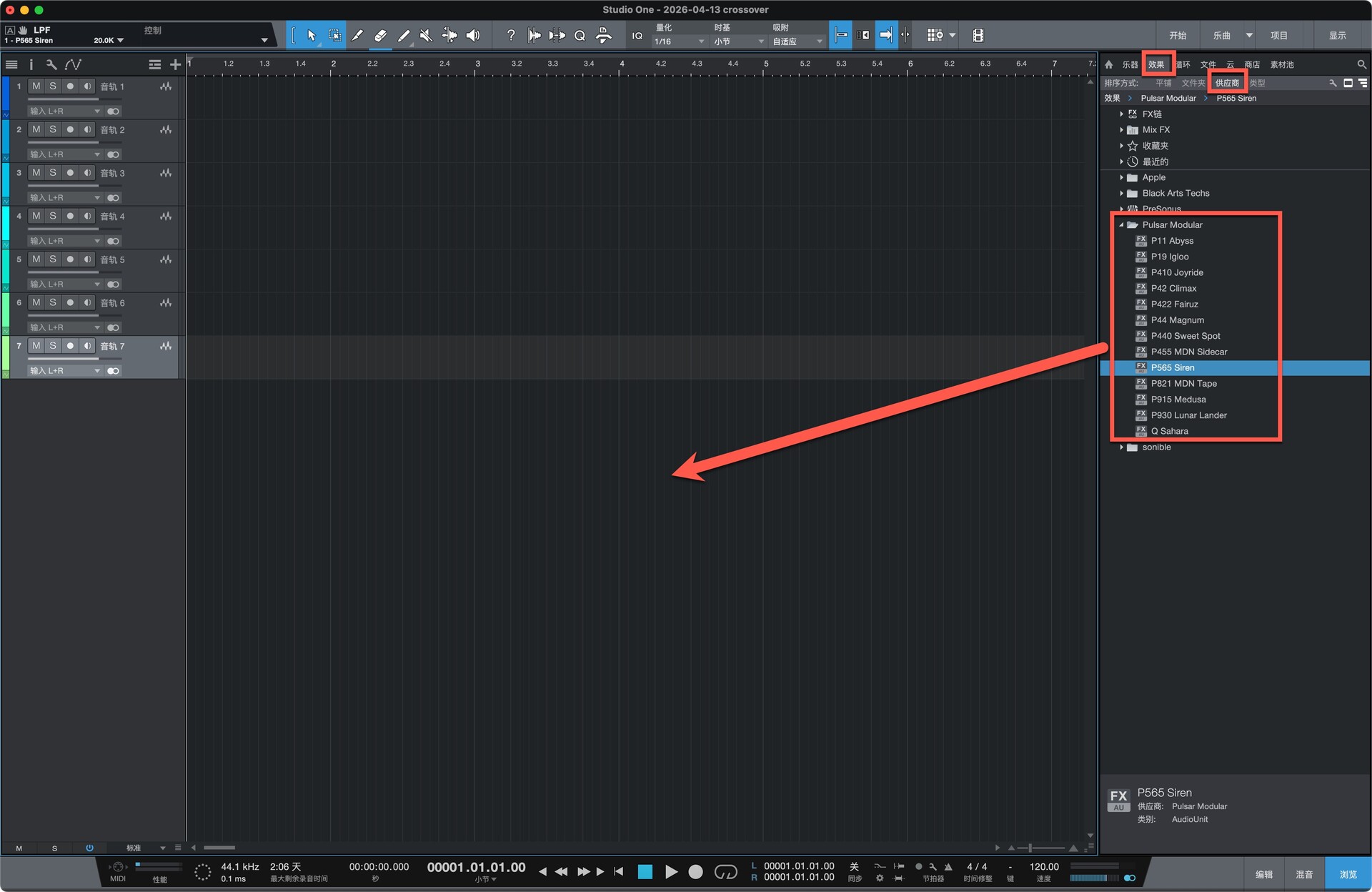Click the Record transport button

pos(695,871)
